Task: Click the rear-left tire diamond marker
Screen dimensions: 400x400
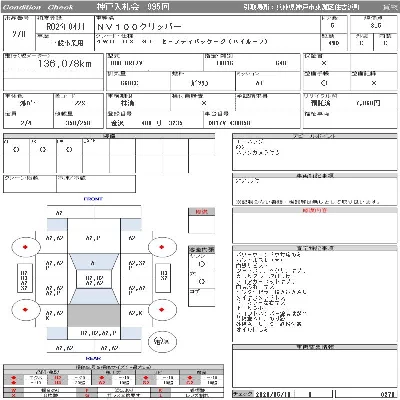Action: click(25, 310)
